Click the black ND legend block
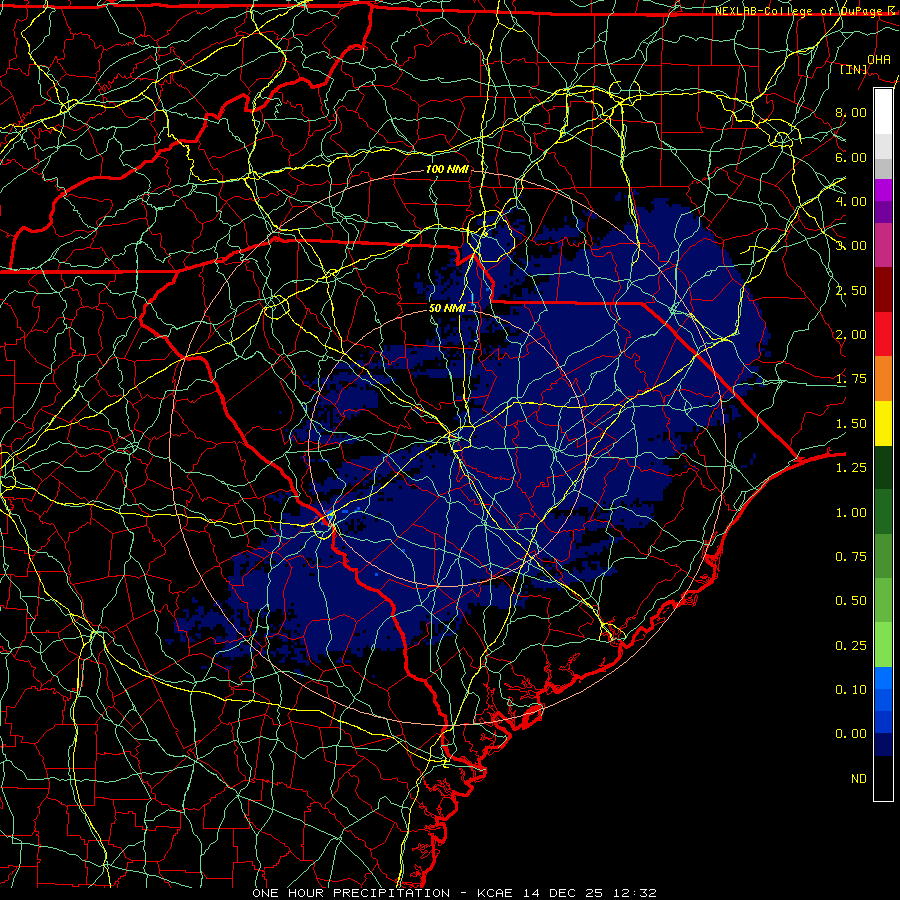 pos(883,778)
